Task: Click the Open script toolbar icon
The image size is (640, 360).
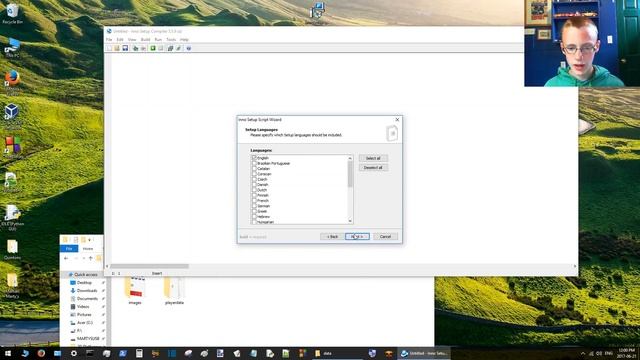Action: (x=117, y=48)
